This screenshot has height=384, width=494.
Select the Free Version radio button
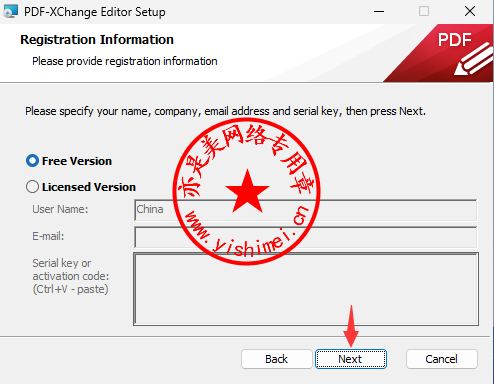coord(32,161)
